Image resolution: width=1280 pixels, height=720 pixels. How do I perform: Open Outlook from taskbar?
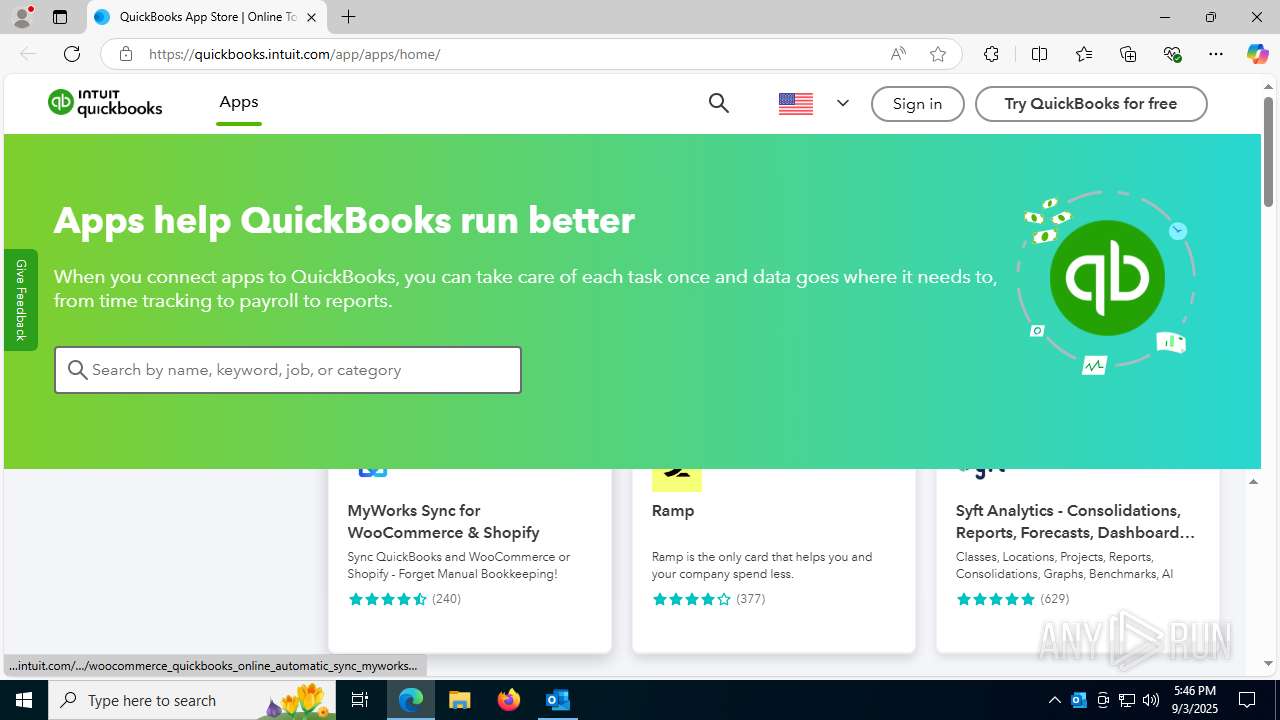pos(557,700)
